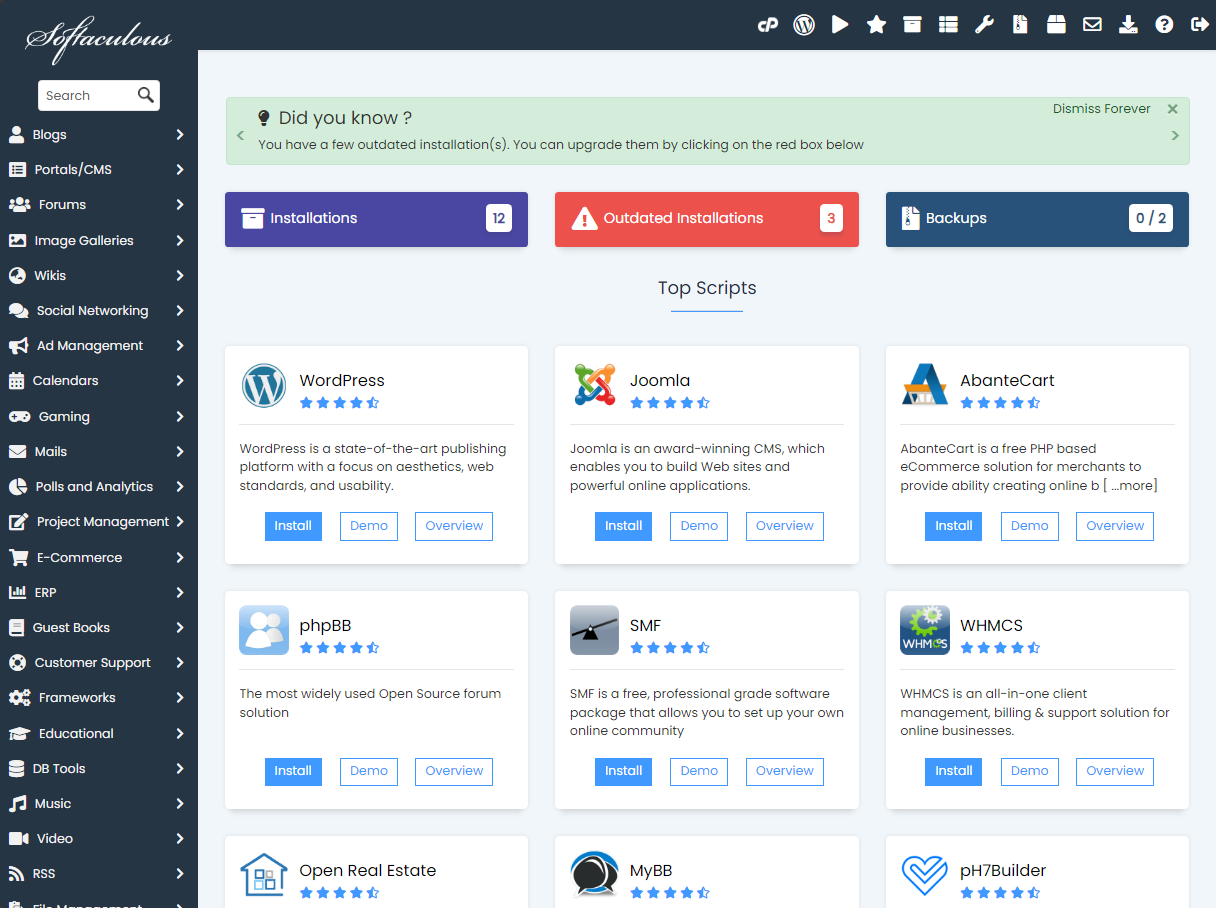
Task: Click the Backups 0/2 progress box
Action: point(1037,219)
